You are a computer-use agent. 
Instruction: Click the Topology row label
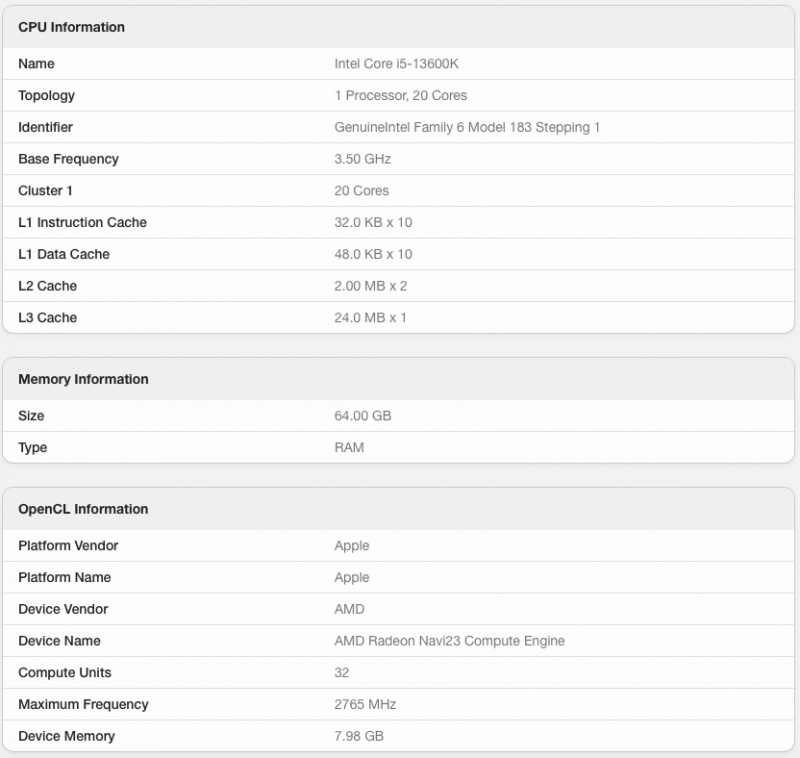[46, 96]
